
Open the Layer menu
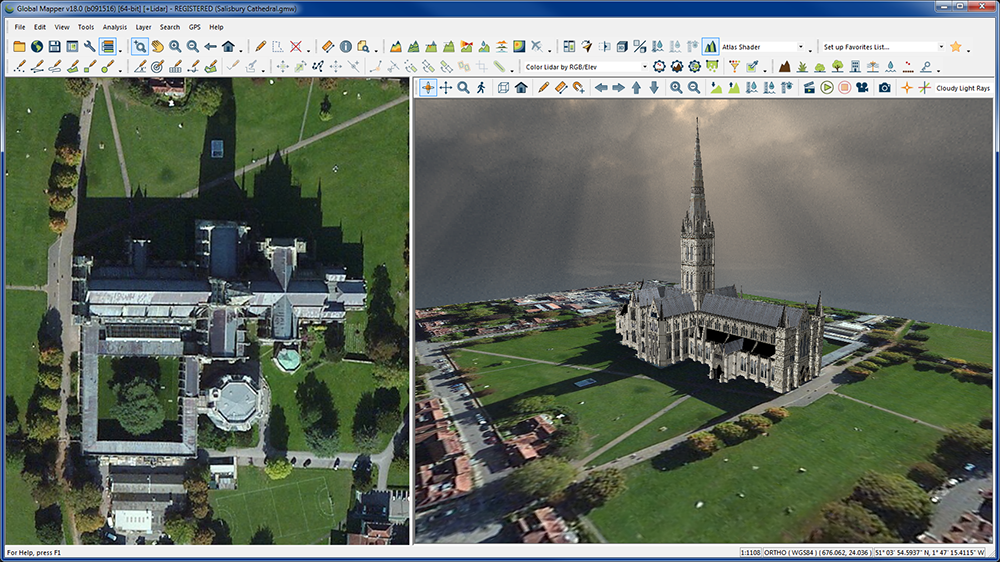pos(143,27)
